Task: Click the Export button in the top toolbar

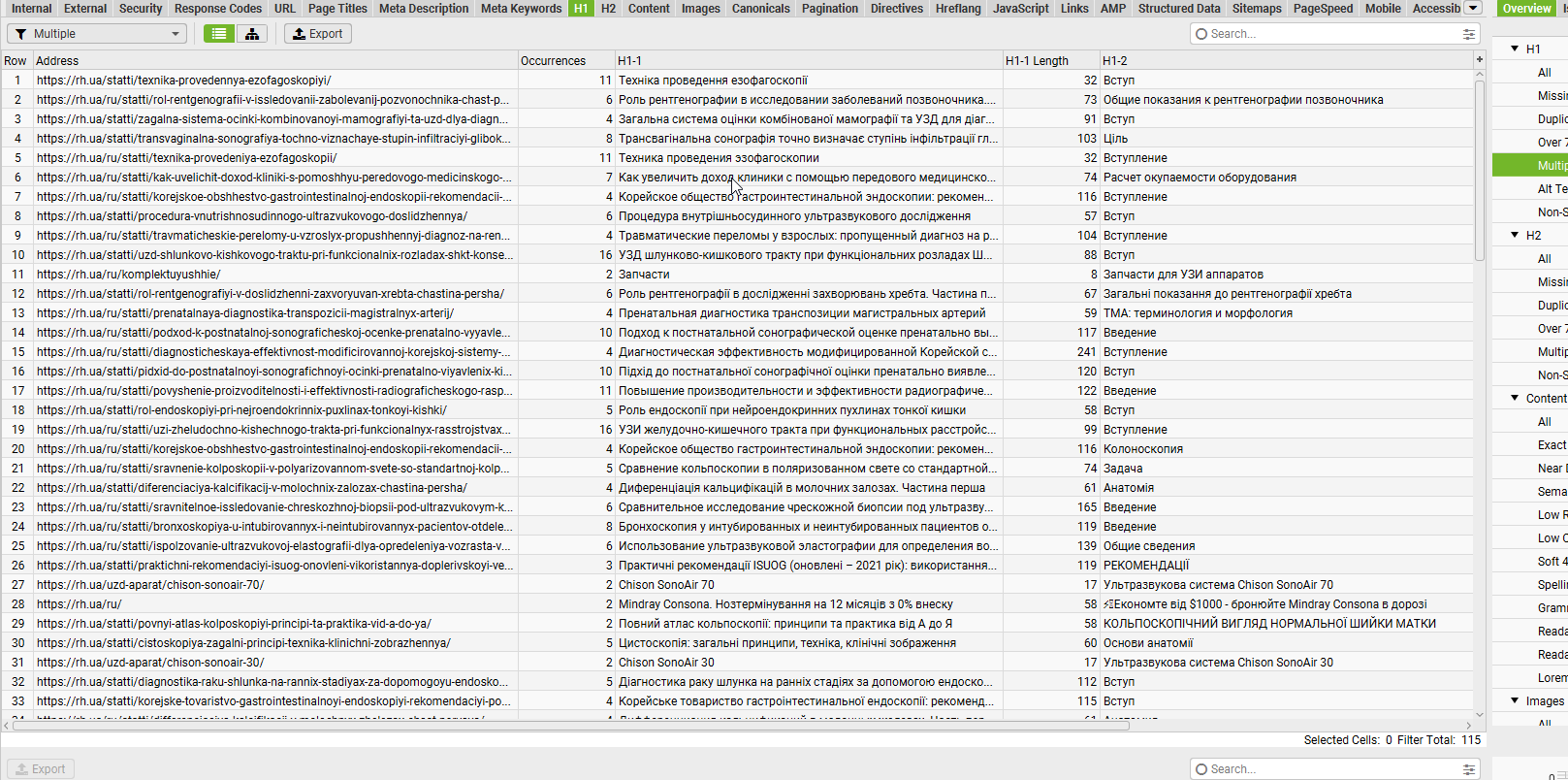Action: coord(317,34)
